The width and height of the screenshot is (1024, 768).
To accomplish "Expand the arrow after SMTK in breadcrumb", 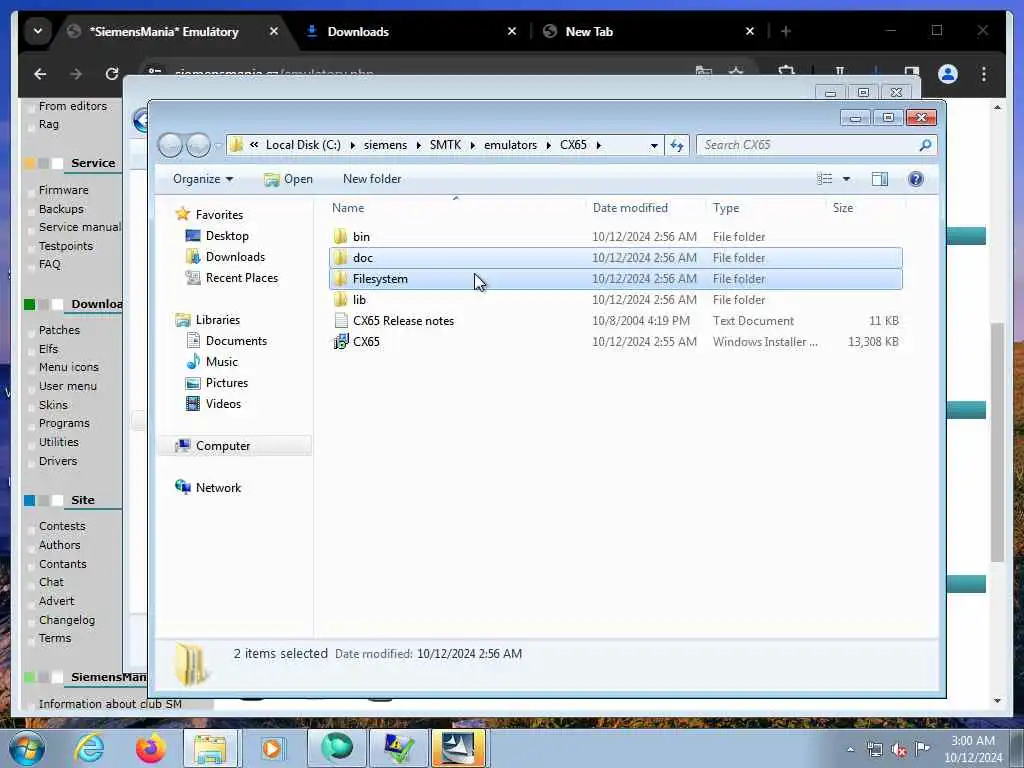I will pos(472,145).
